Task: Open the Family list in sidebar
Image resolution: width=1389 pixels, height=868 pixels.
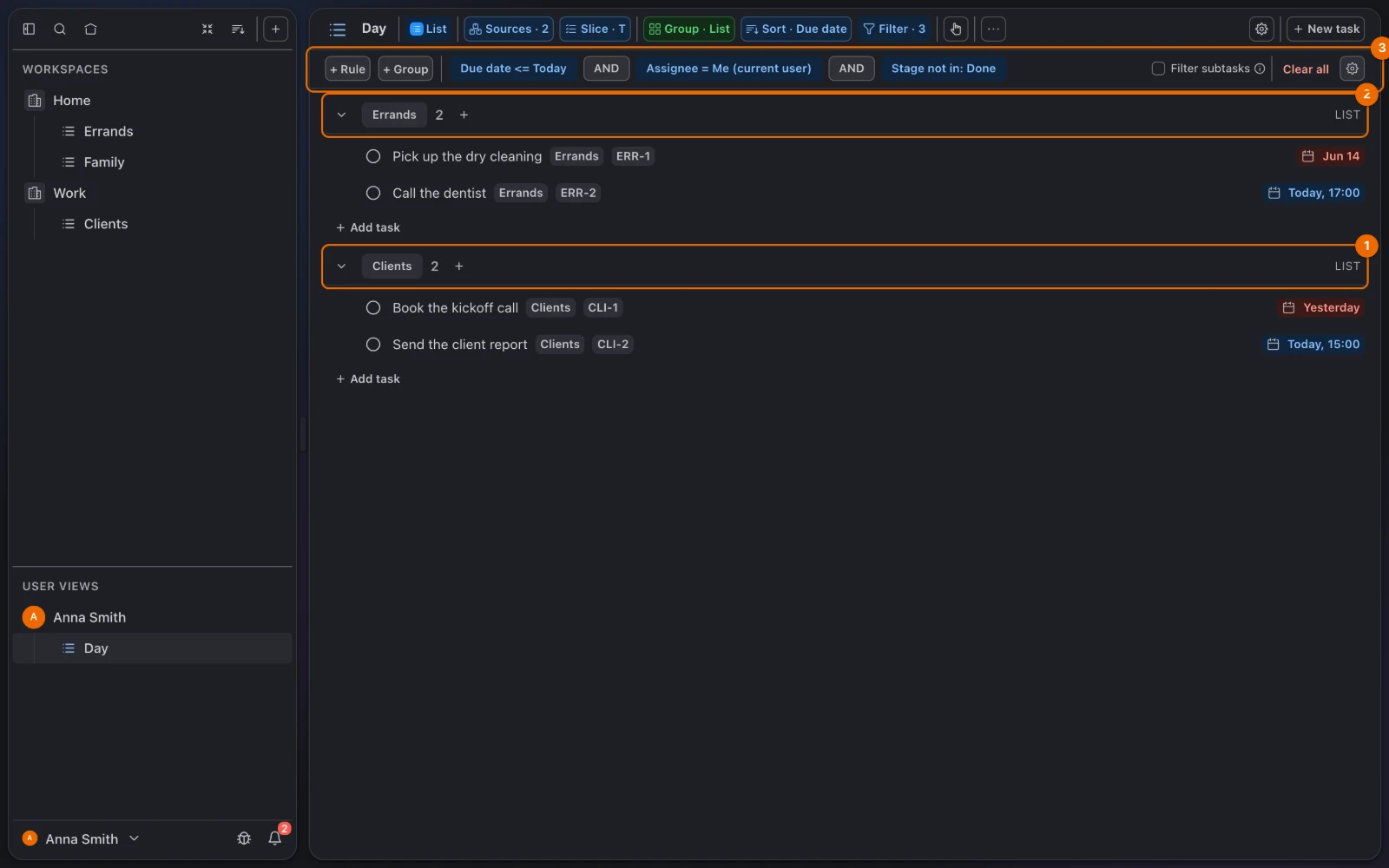Action: pos(104,162)
